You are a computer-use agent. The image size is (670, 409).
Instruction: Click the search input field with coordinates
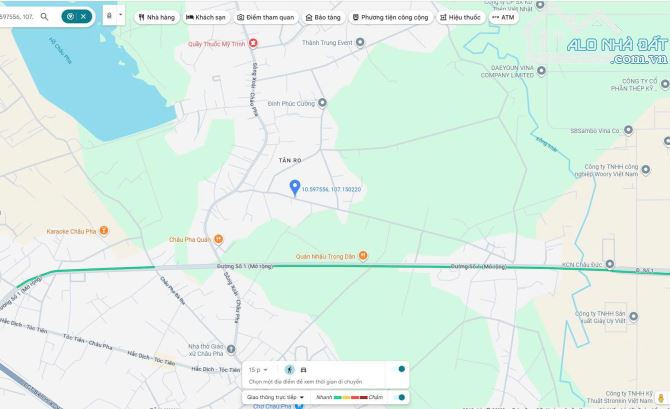pyautogui.click(x=18, y=17)
